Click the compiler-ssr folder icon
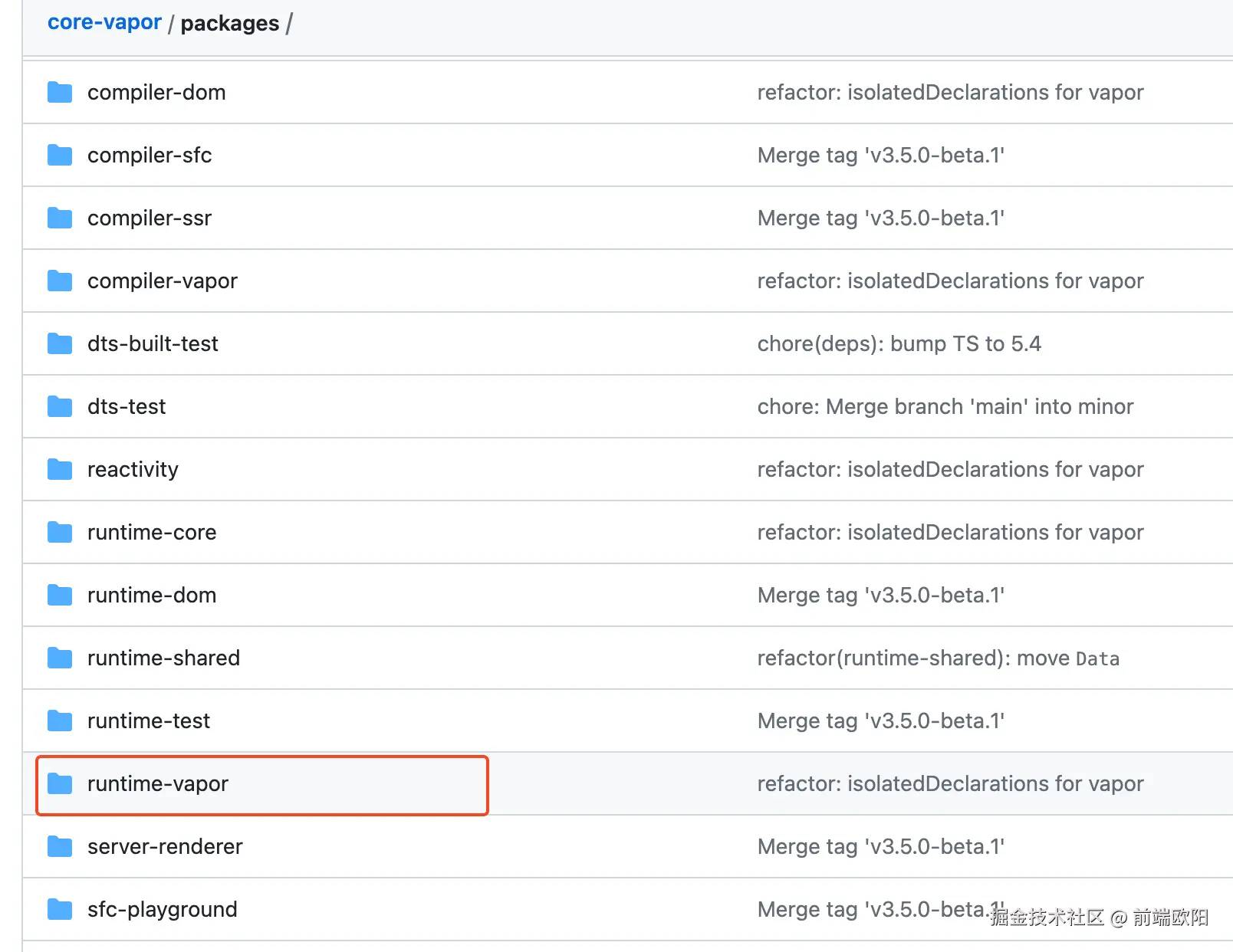1233x952 pixels. pyautogui.click(x=60, y=218)
